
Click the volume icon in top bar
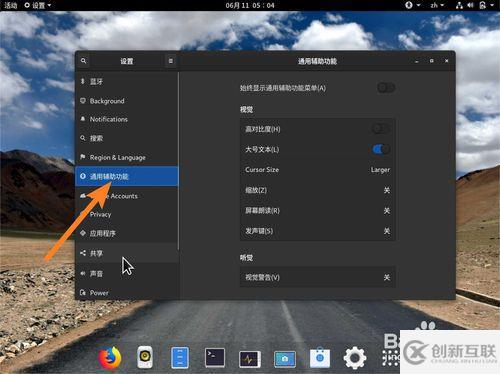pyautogui.click(x=470, y=5)
